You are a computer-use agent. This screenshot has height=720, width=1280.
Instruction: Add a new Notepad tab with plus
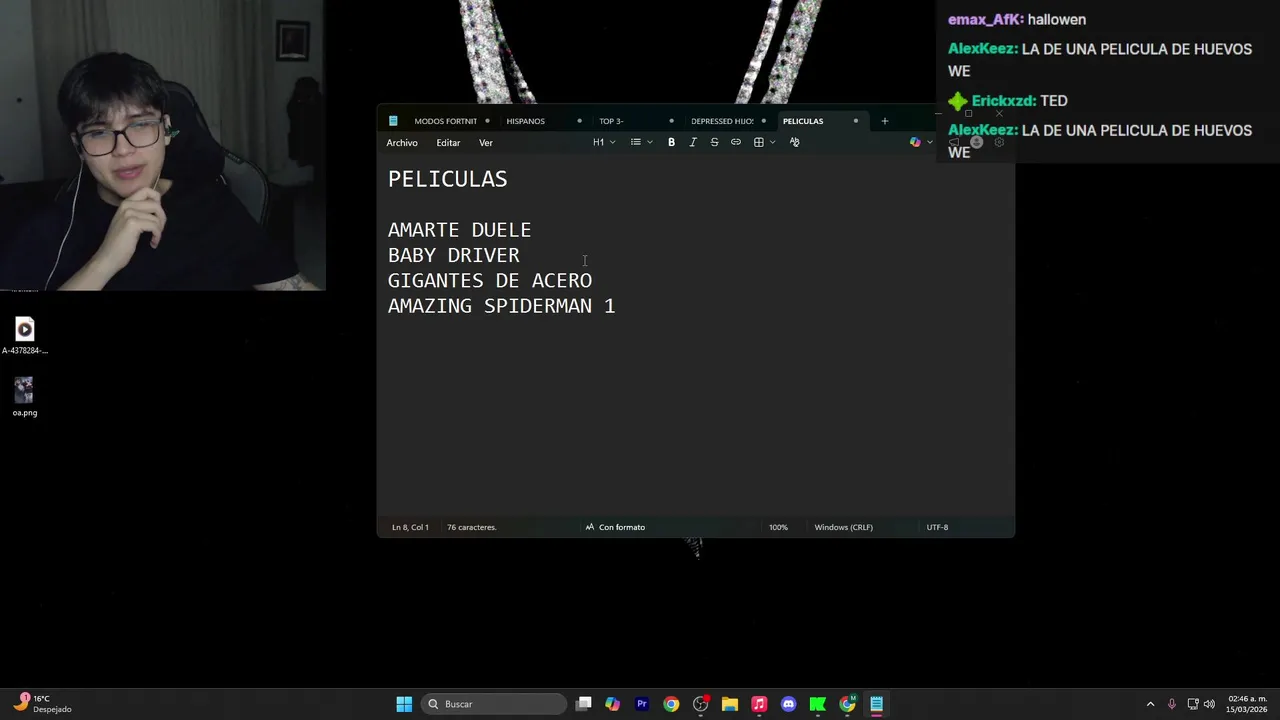pyautogui.click(x=884, y=121)
